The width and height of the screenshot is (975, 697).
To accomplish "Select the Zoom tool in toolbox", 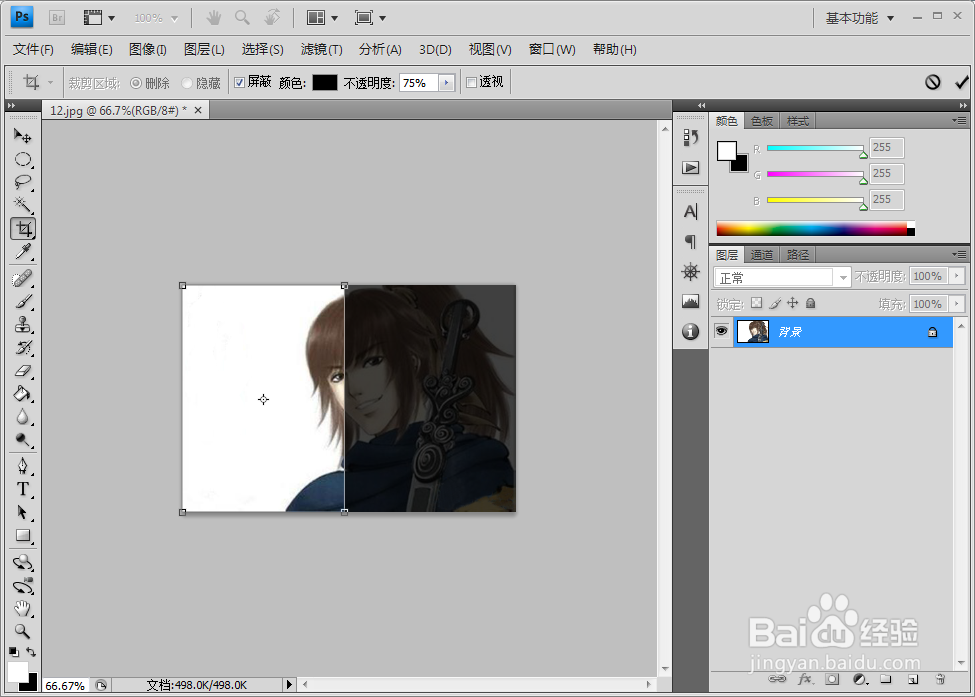I will (23, 632).
